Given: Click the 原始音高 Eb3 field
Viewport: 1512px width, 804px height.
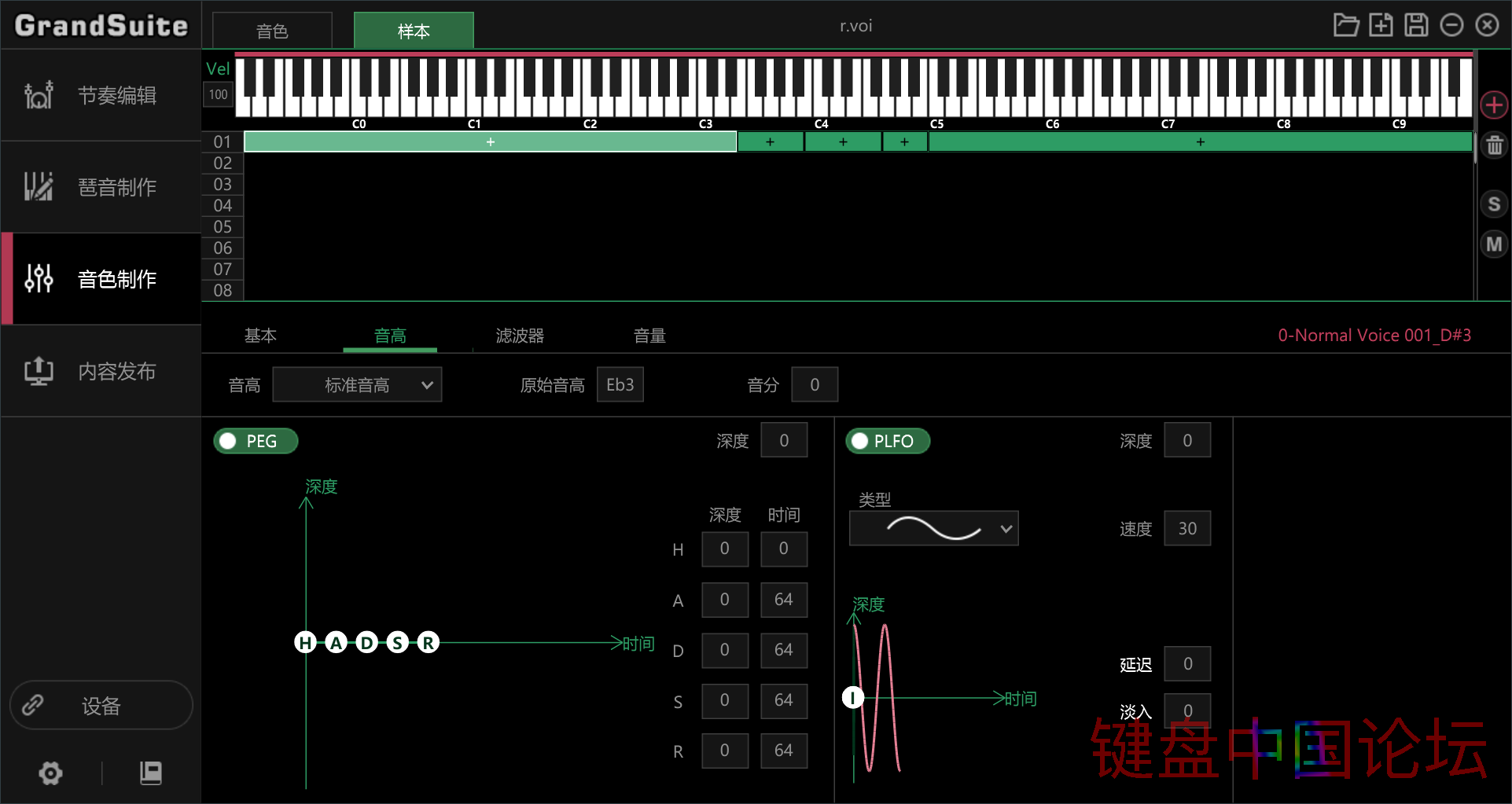Looking at the screenshot, I should click(620, 385).
